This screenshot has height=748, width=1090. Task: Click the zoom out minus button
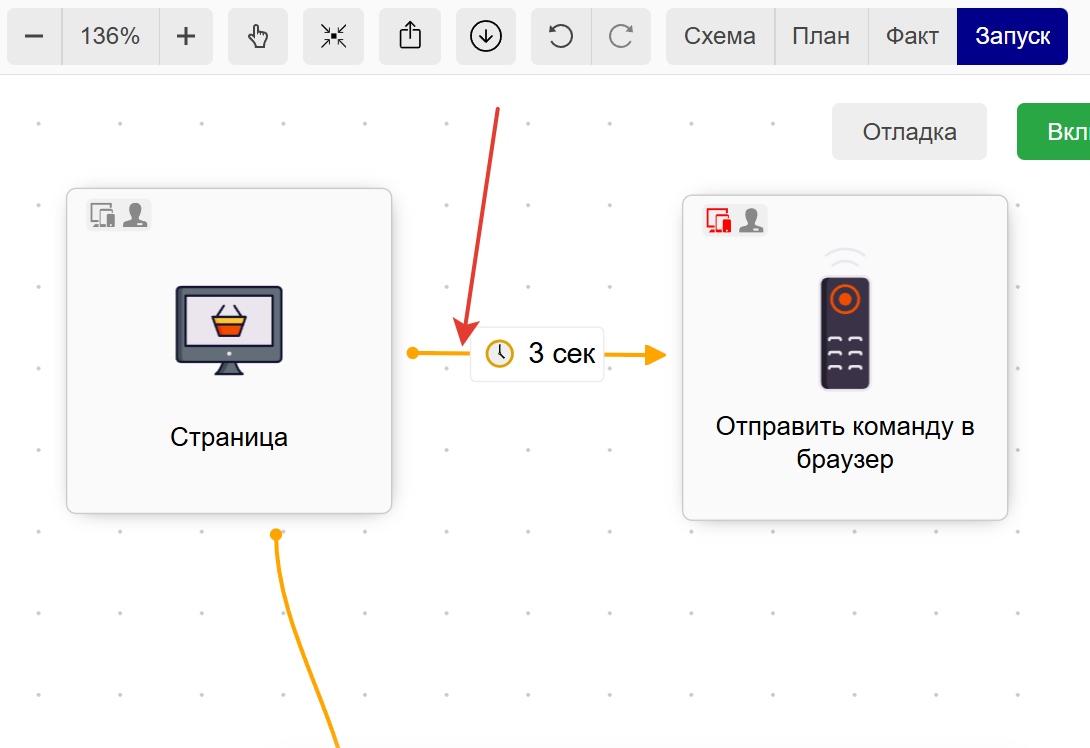34,37
